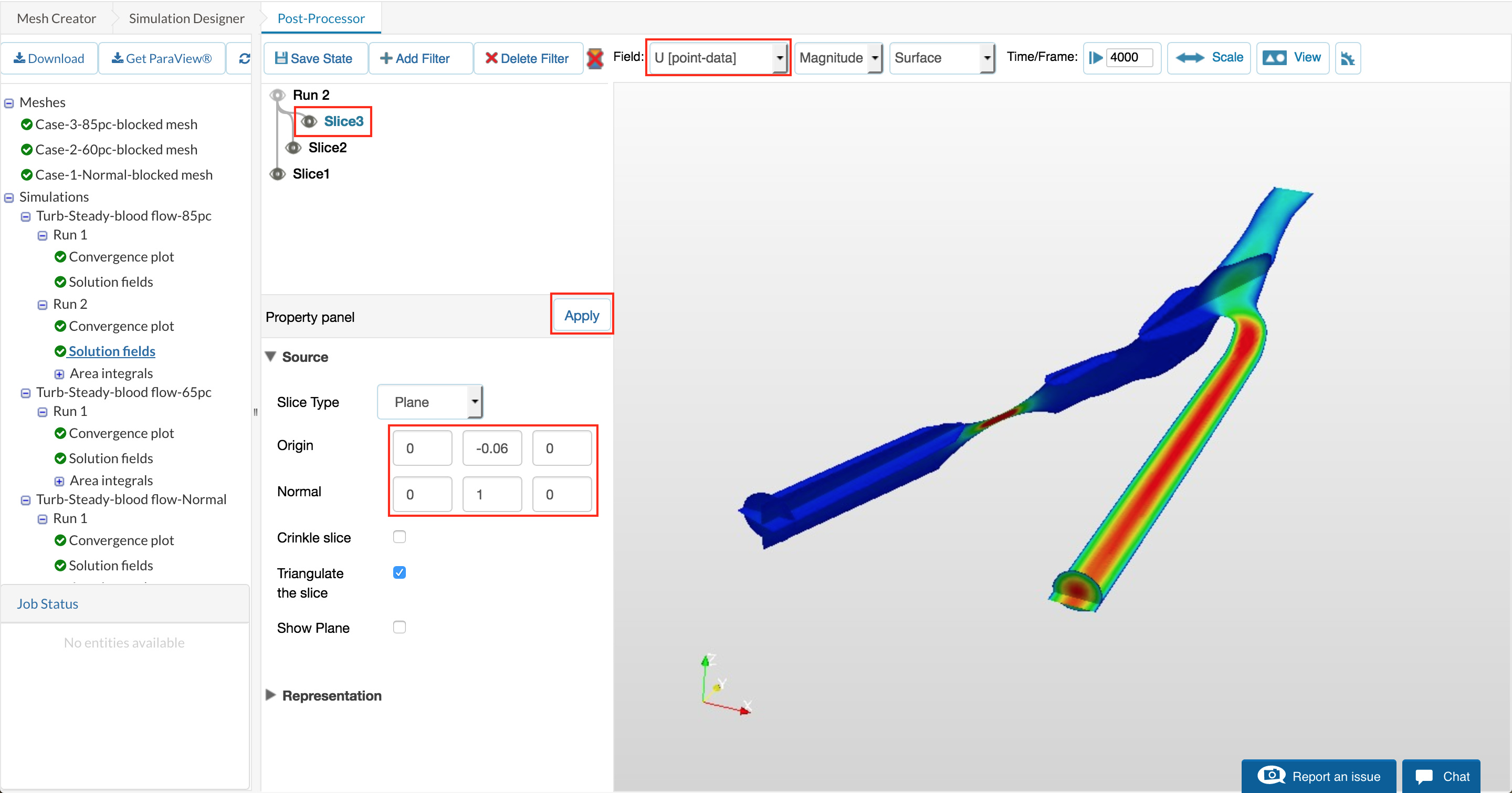This screenshot has height=793, width=1512.
Task: Uncheck Triangulate the slice checkbox
Action: pos(400,572)
